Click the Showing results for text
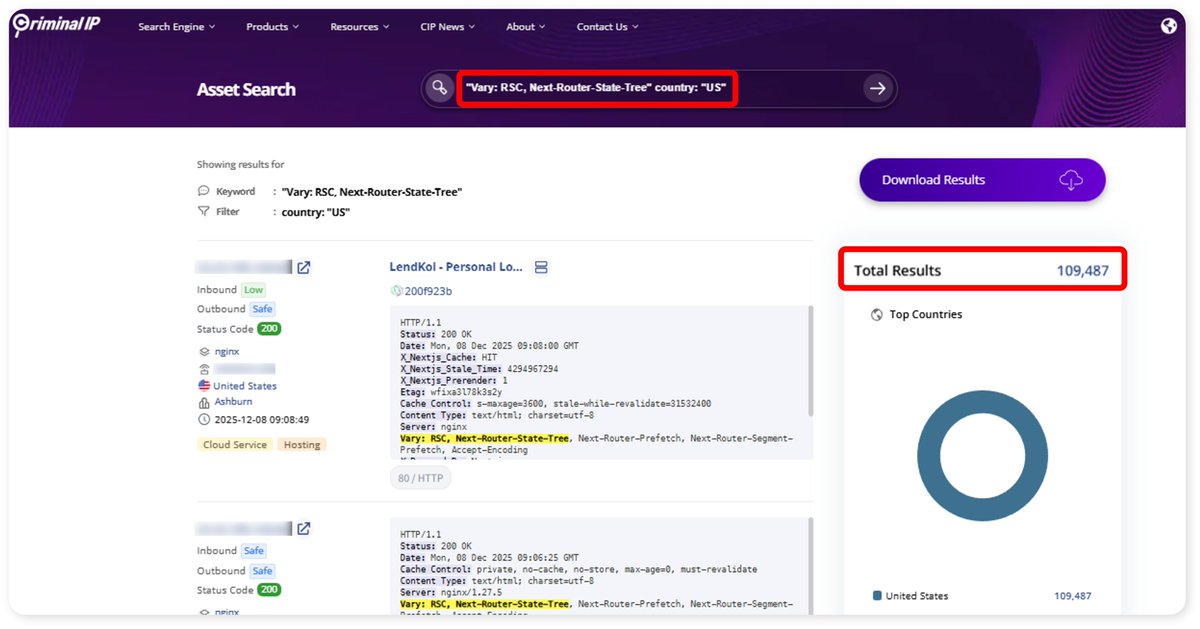Image resolution: width=1200 pixels, height=629 pixels. pyautogui.click(x=241, y=164)
